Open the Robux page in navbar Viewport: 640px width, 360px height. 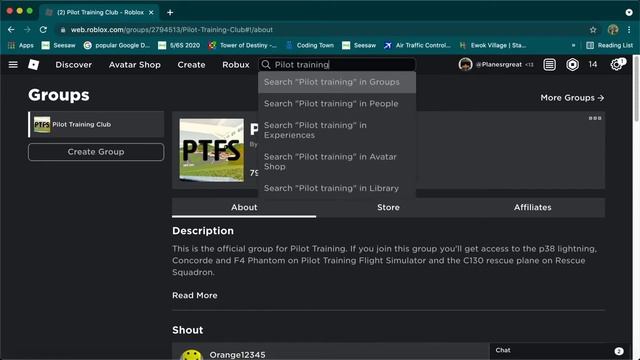(236, 64)
